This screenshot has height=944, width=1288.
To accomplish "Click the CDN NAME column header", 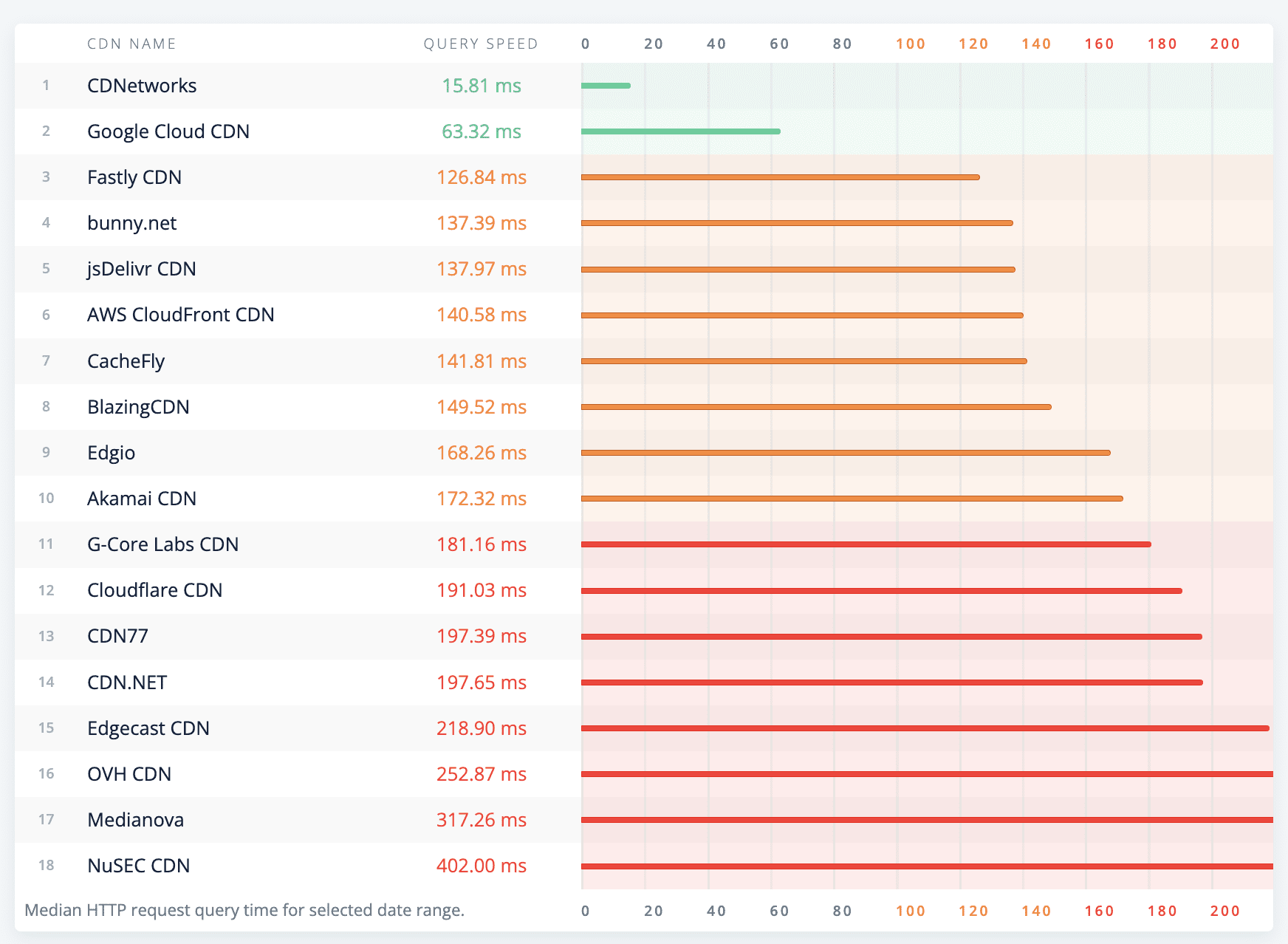I will point(131,44).
